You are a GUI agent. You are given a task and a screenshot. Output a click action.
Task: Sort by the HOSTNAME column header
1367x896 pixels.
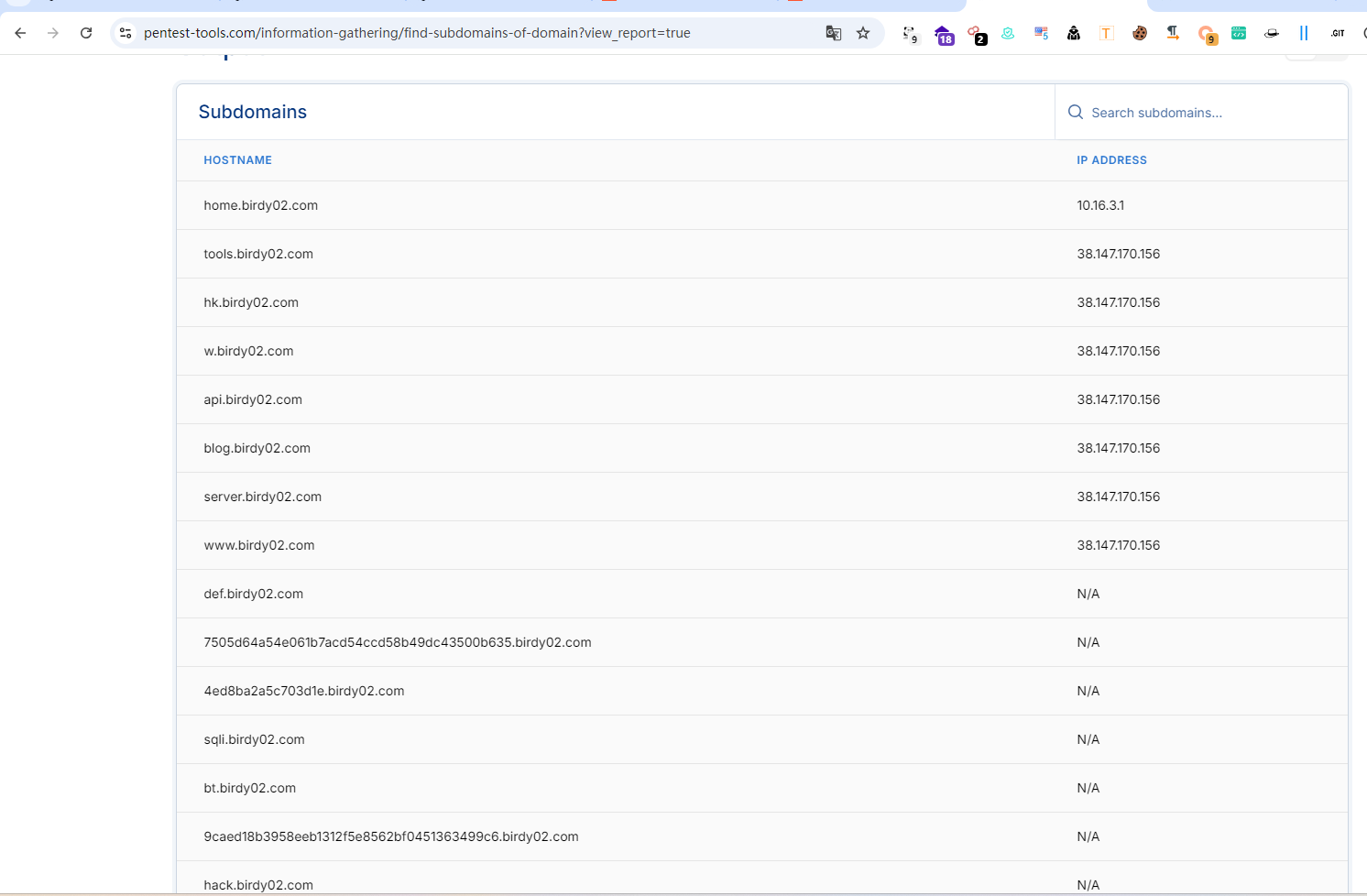(x=237, y=160)
